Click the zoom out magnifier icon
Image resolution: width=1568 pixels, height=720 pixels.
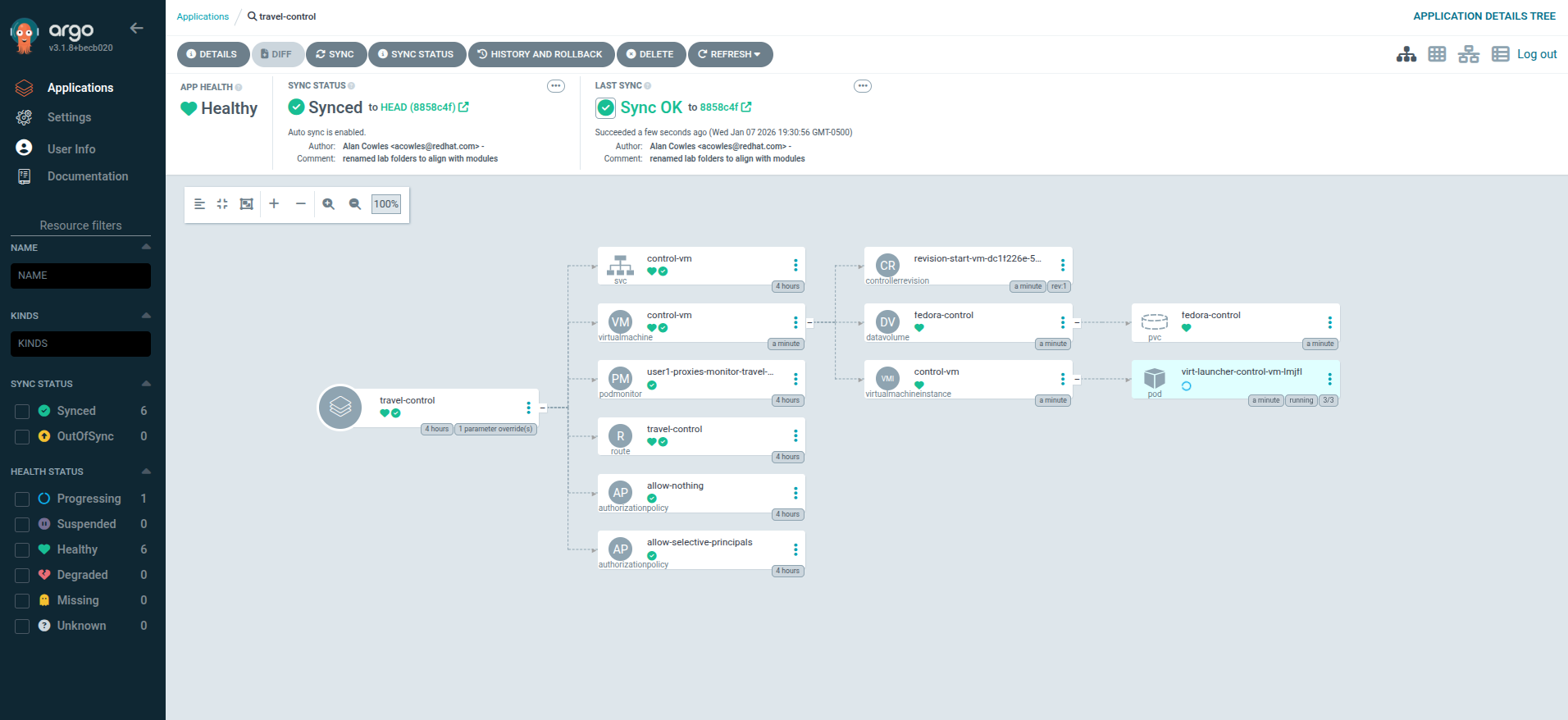pos(355,204)
